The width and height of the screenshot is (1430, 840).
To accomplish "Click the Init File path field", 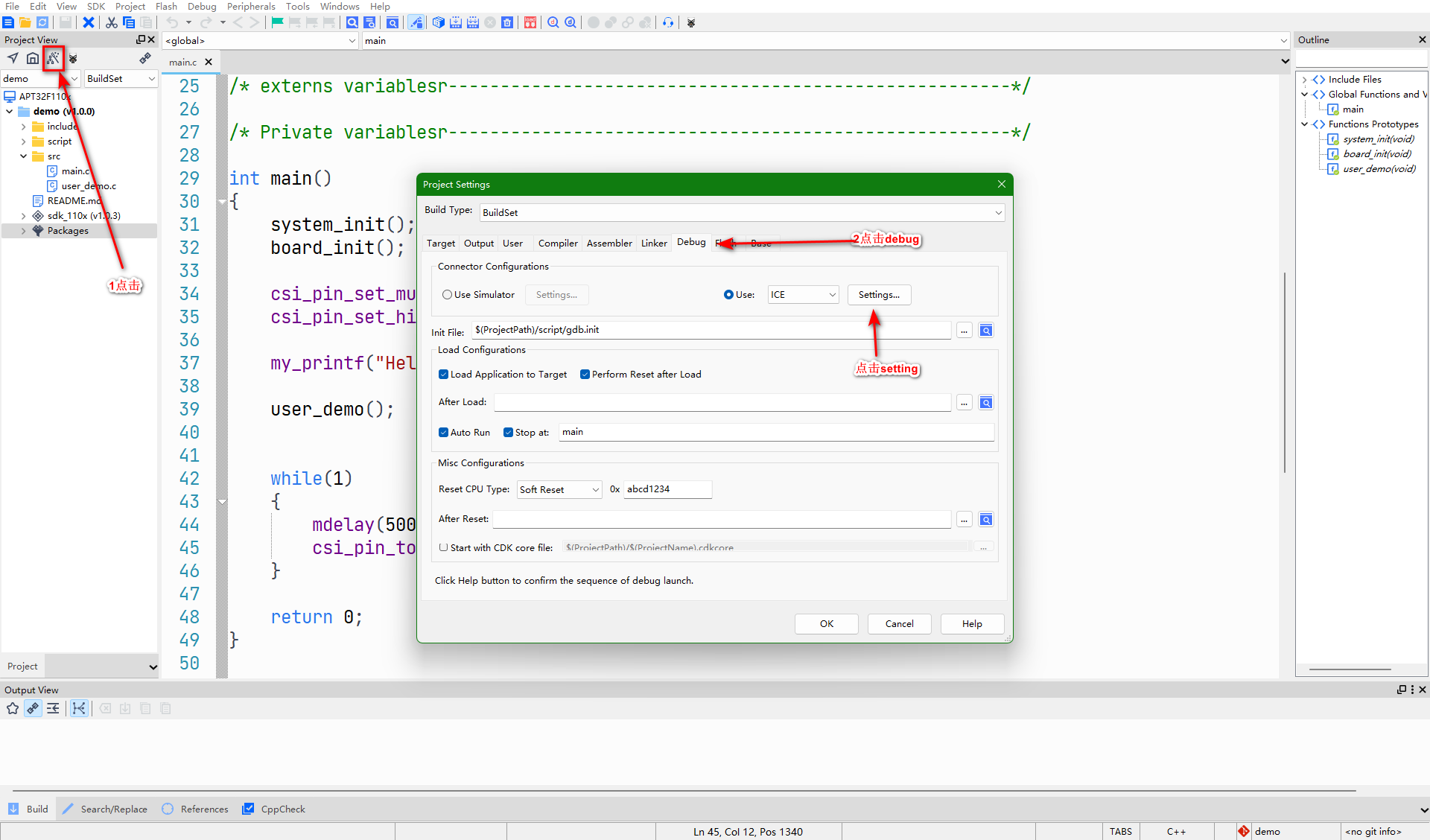I will point(711,330).
